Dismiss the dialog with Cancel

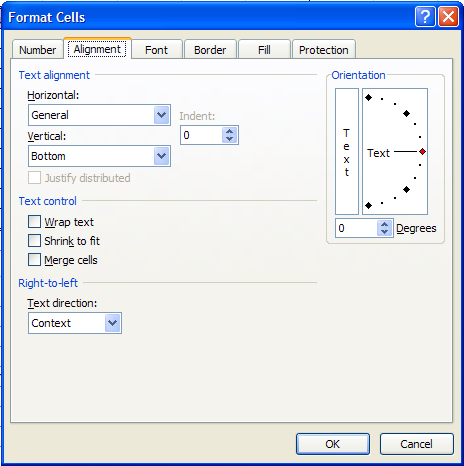tap(417, 444)
